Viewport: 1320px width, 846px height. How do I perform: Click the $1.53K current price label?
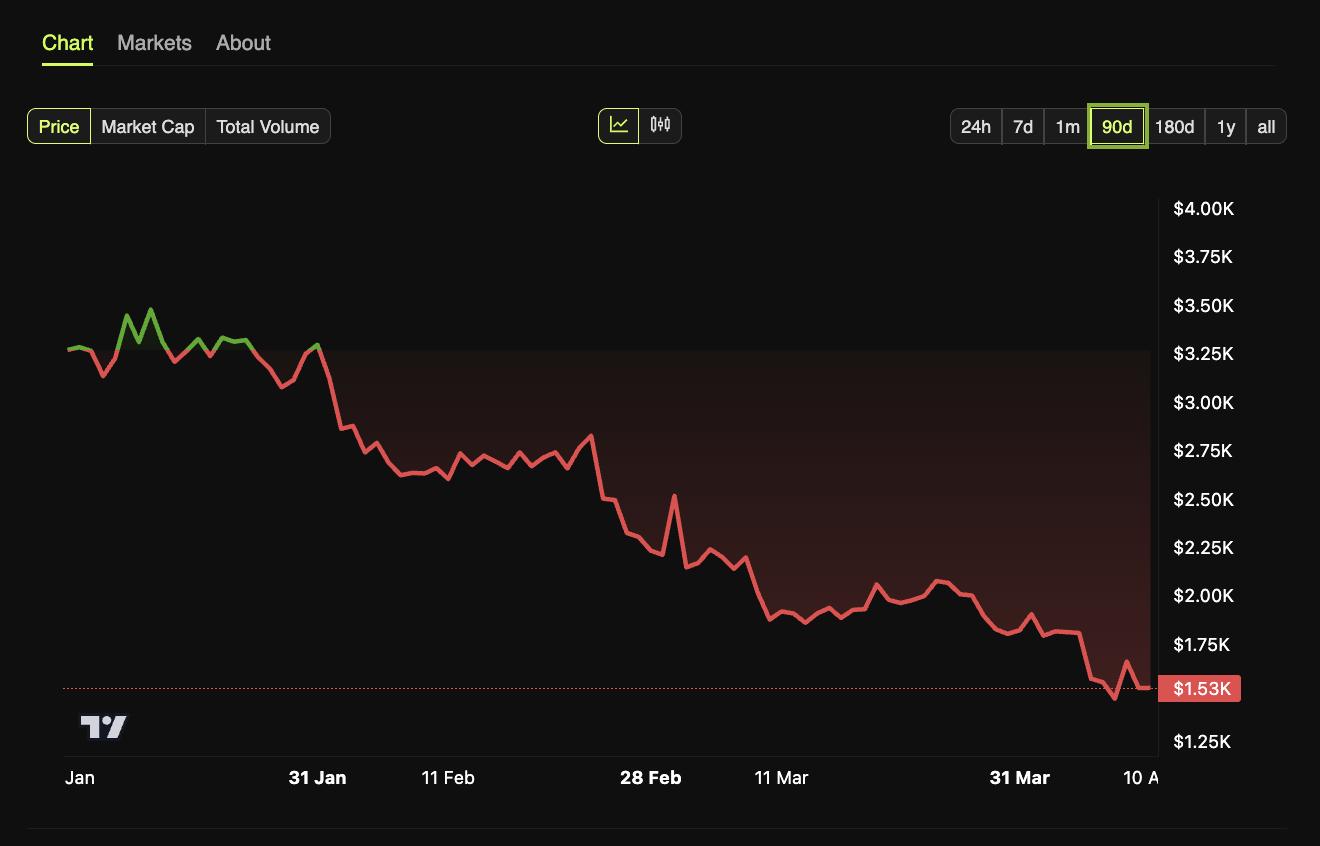[x=1199, y=689]
